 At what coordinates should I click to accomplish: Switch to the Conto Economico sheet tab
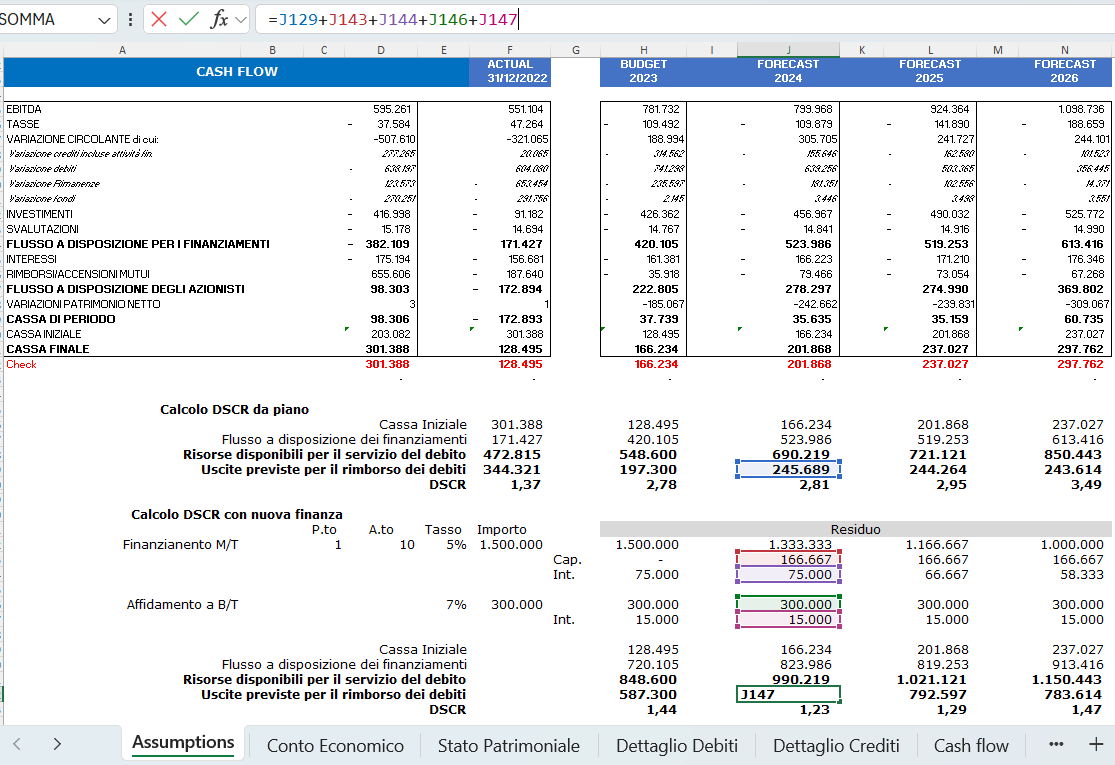click(335, 745)
